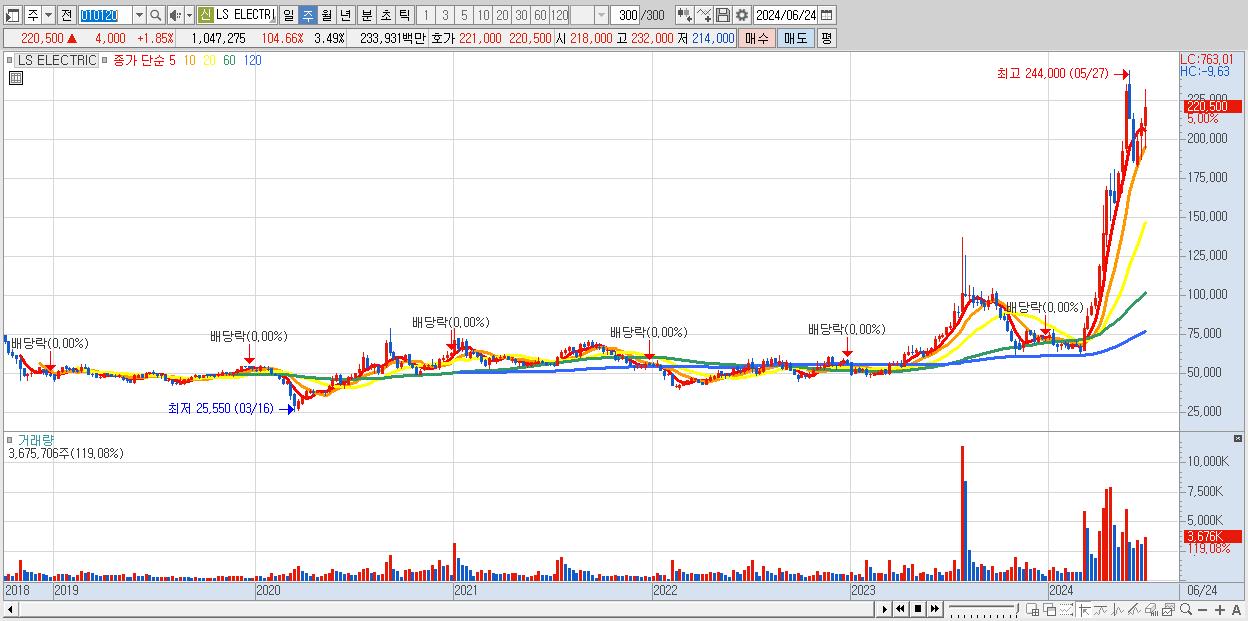Image resolution: width=1248 pixels, height=621 pixels.
Task: Select the 초 second period button
Action: (386, 15)
